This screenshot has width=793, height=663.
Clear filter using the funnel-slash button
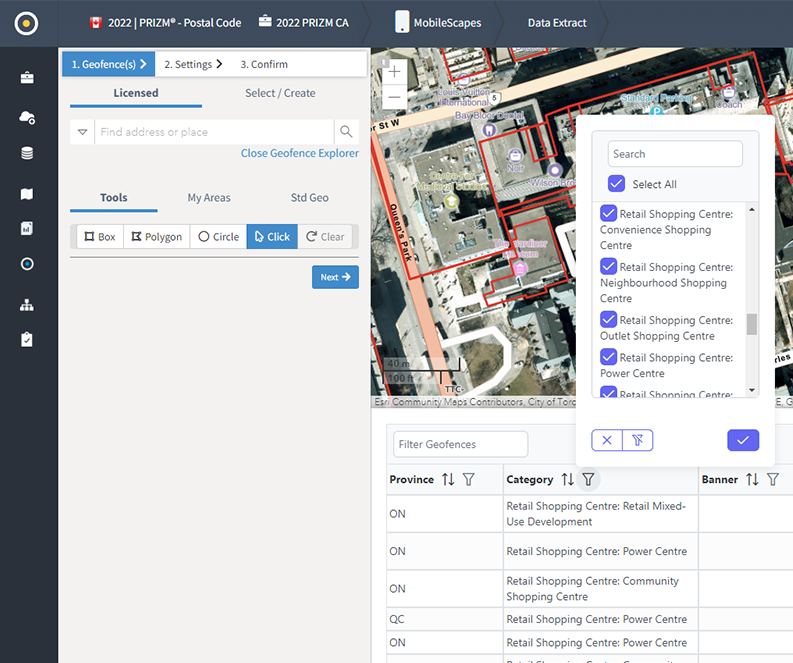coord(637,440)
